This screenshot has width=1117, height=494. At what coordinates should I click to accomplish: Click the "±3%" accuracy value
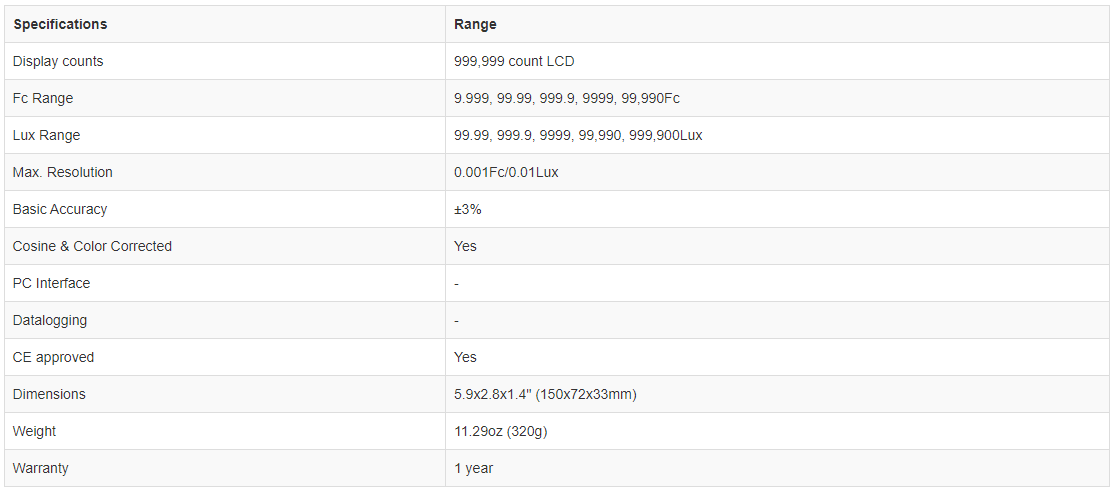tap(468, 209)
